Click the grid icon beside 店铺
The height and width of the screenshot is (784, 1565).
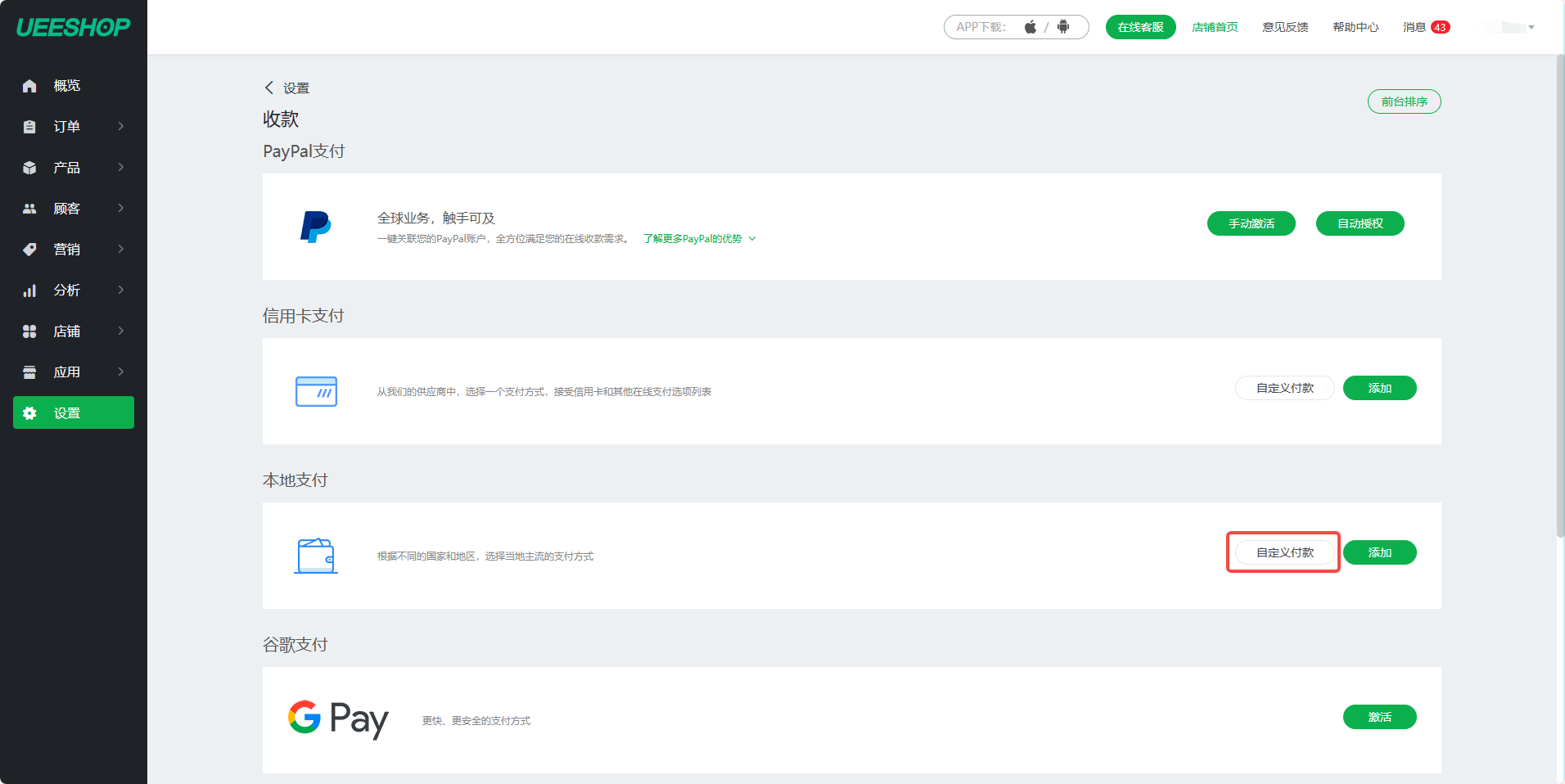[x=29, y=331]
